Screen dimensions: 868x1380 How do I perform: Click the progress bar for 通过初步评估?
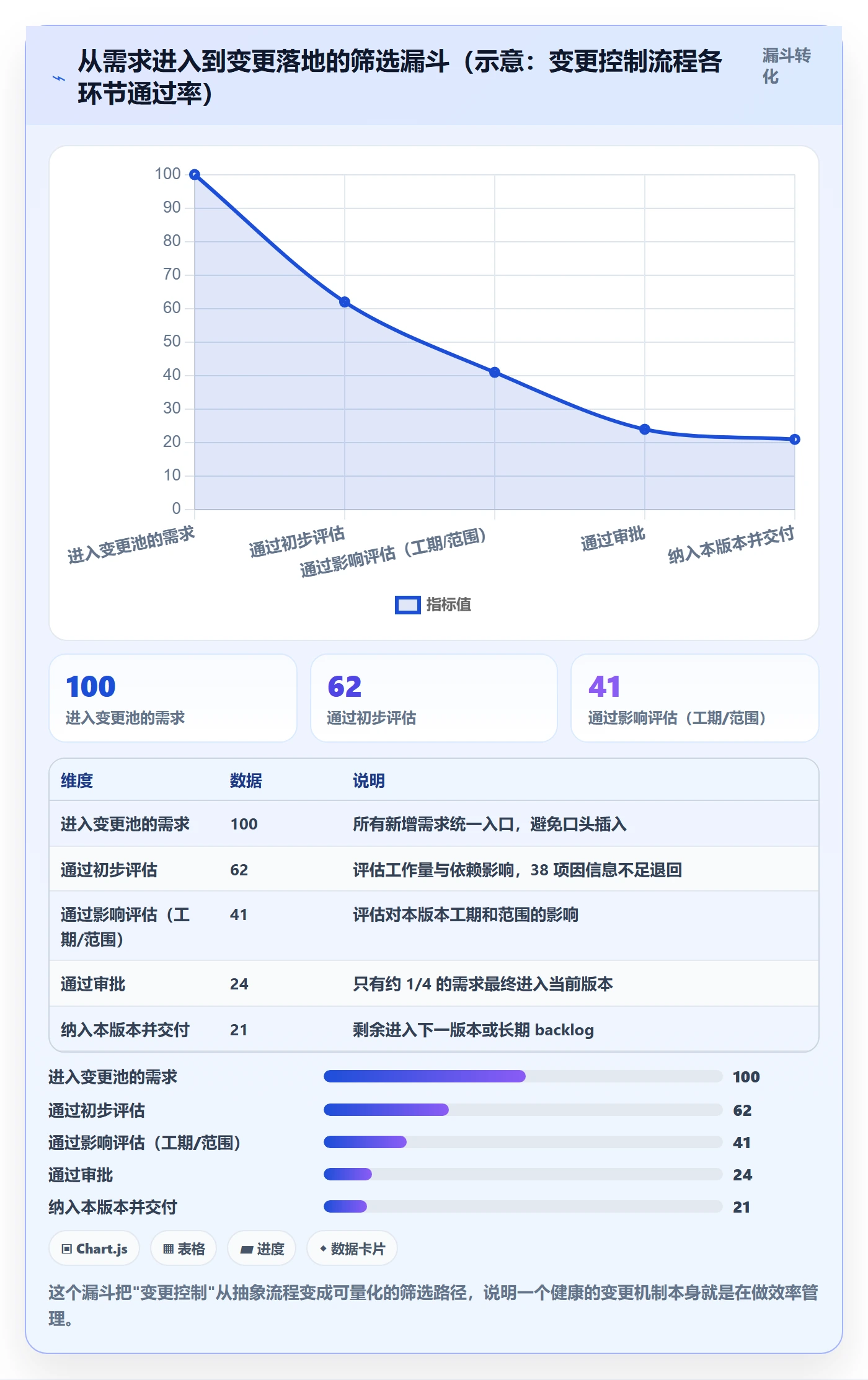click(x=523, y=1110)
